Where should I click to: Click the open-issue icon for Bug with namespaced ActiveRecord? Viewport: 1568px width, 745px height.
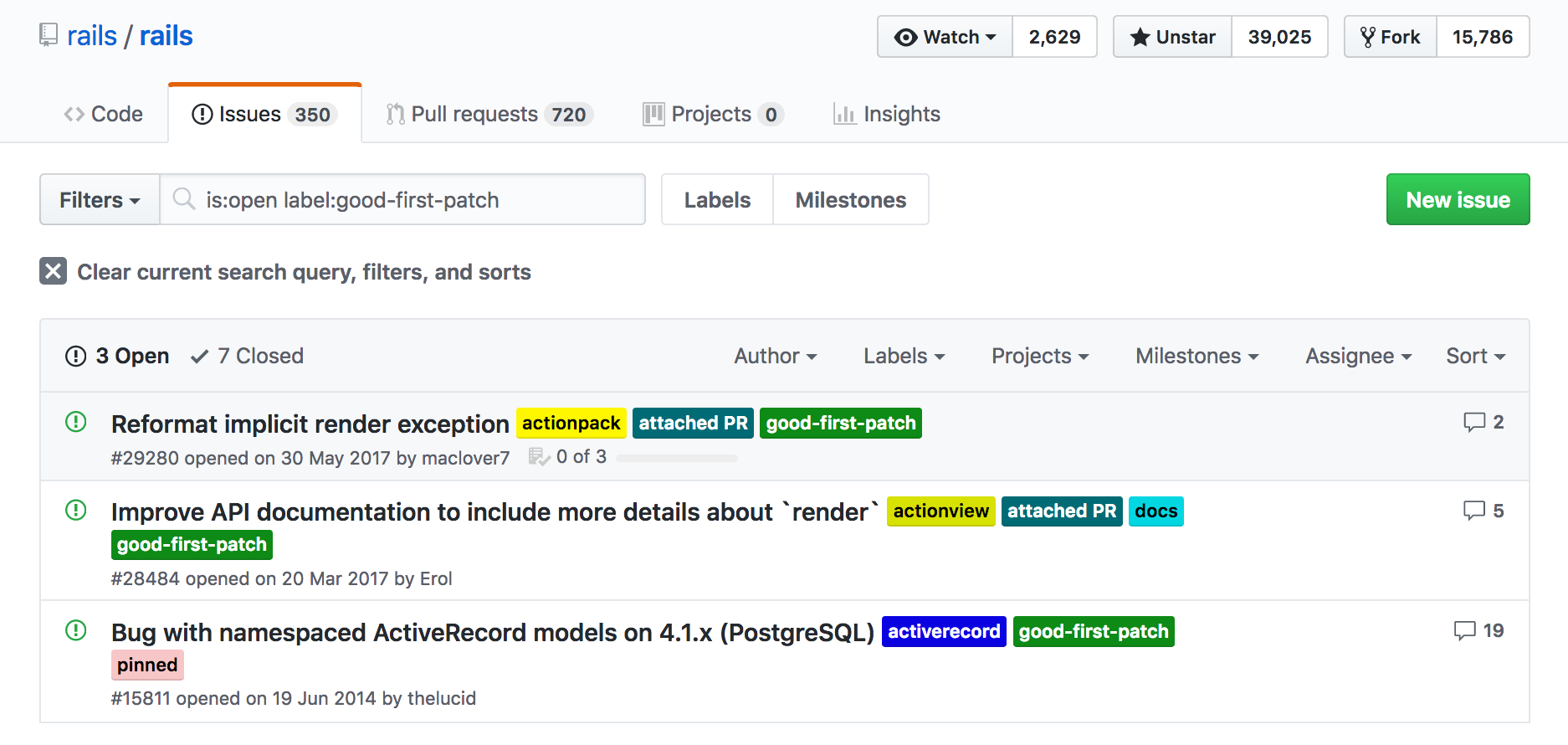pyautogui.click(x=76, y=630)
